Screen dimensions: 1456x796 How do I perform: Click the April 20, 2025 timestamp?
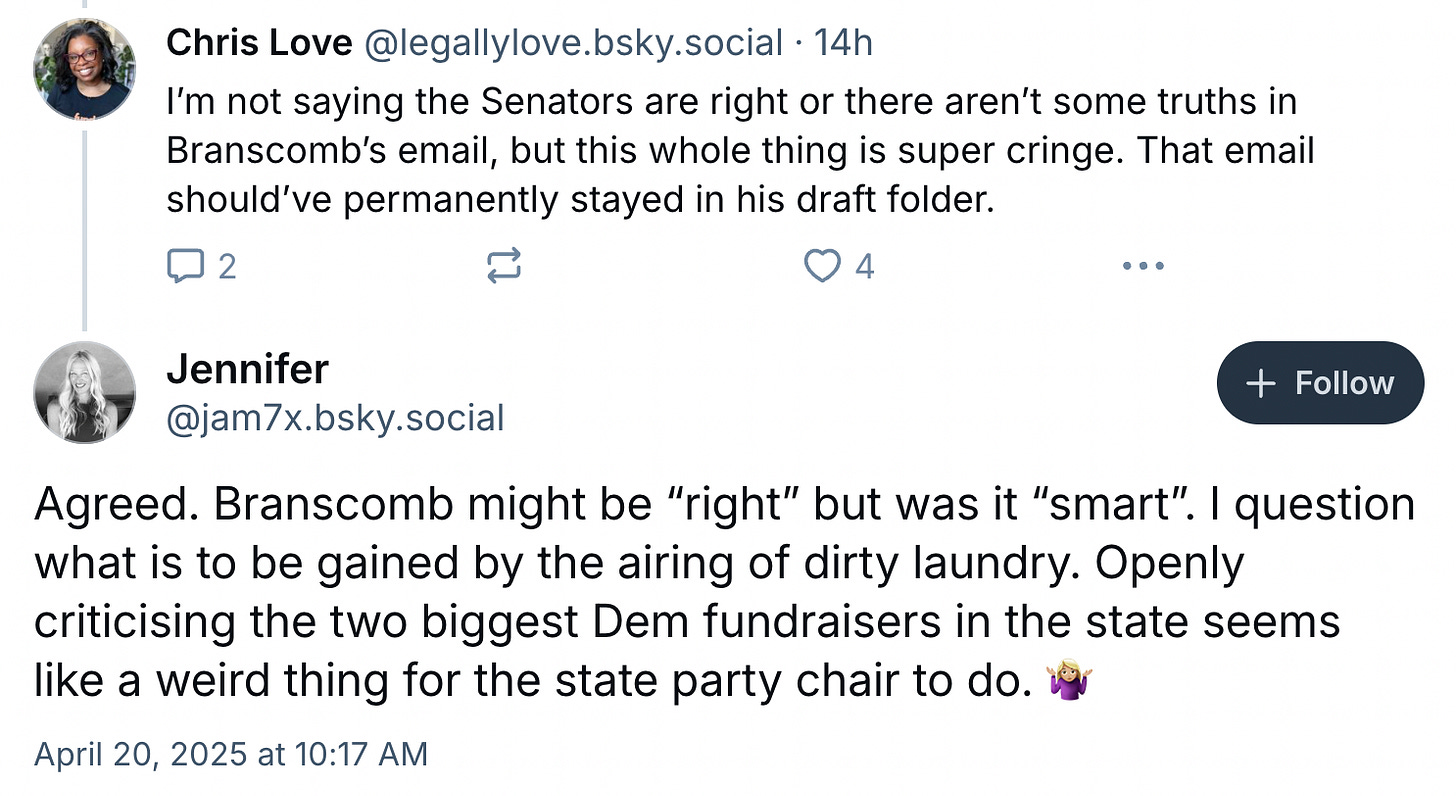point(231,753)
